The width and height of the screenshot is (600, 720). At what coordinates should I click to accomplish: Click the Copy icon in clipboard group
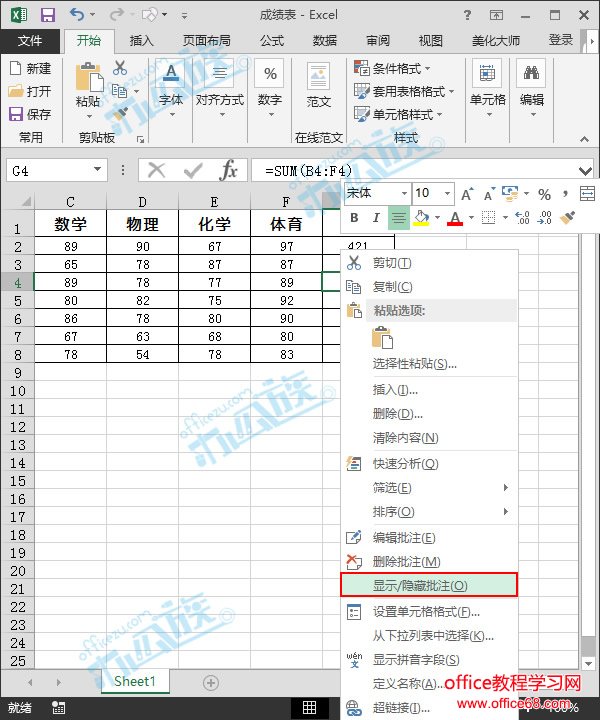(119, 90)
